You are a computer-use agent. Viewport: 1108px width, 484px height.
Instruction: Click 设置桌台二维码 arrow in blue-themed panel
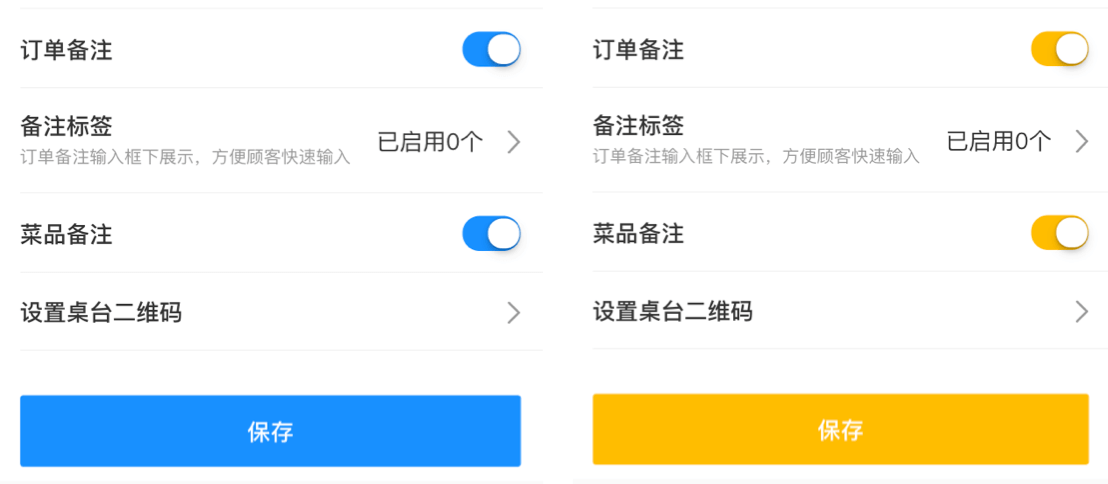[513, 313]
